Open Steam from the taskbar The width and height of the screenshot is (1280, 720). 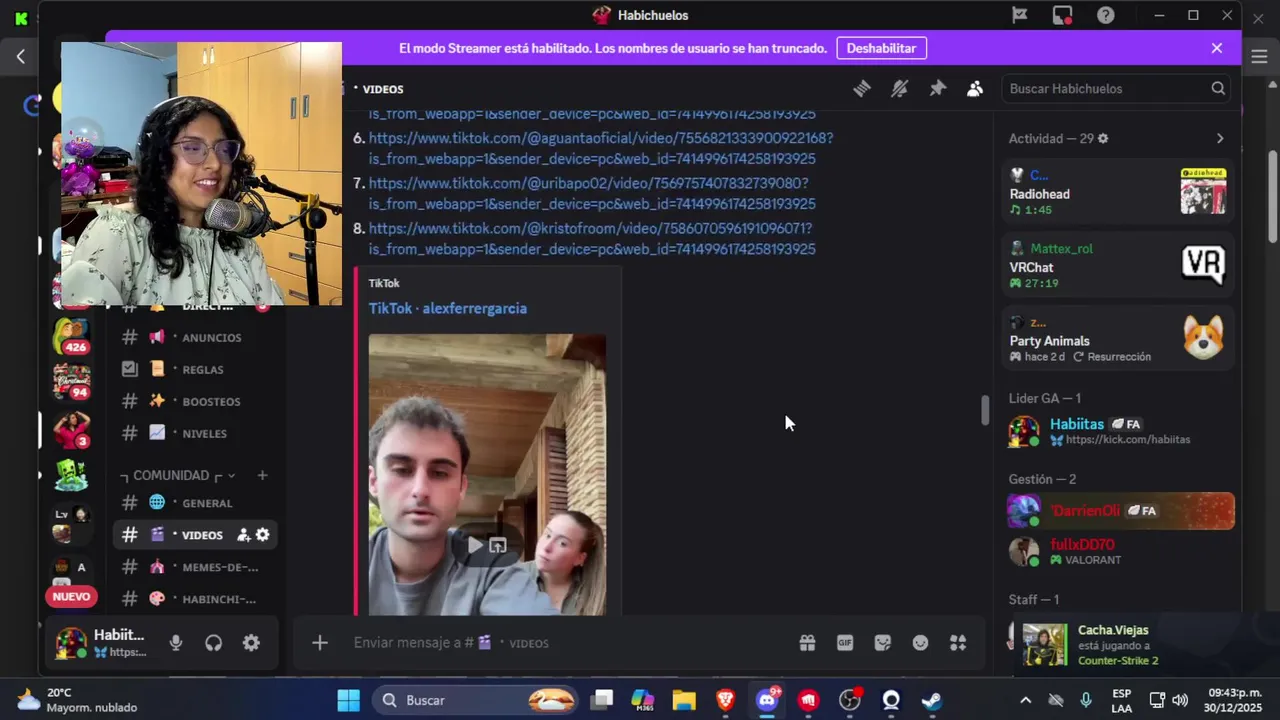(x=932, y=700)
